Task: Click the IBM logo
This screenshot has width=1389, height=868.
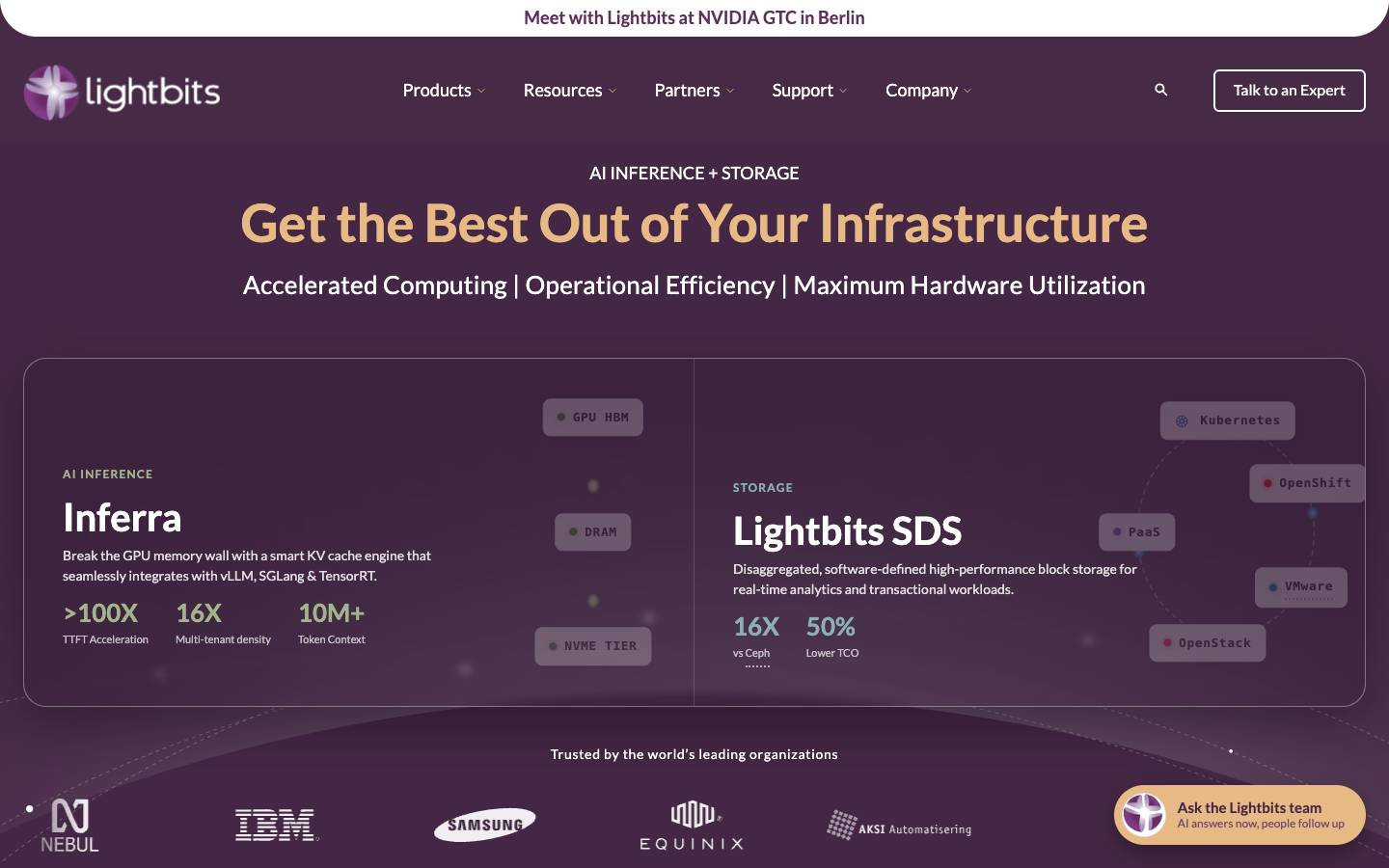Action: coord(276,825)
